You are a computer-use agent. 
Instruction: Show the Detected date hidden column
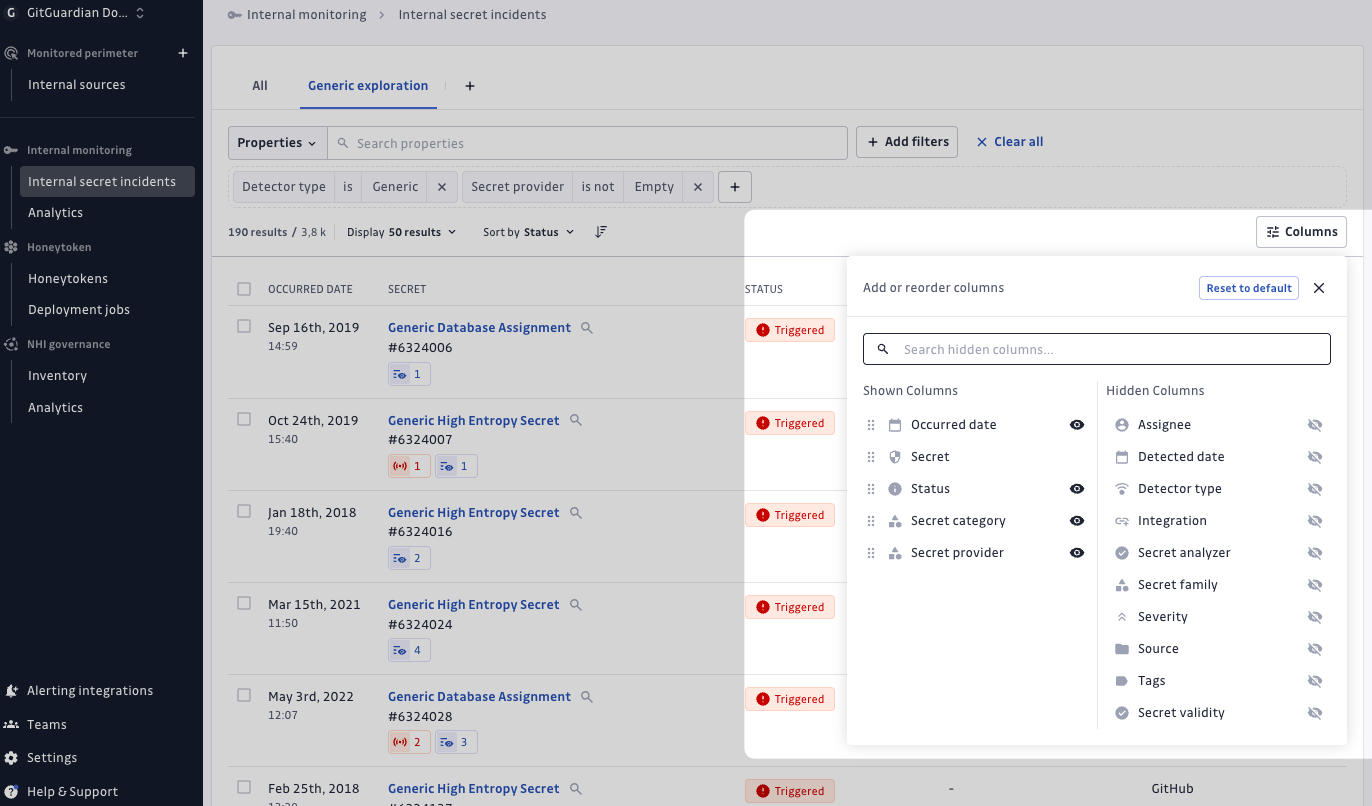point(1315,457)
